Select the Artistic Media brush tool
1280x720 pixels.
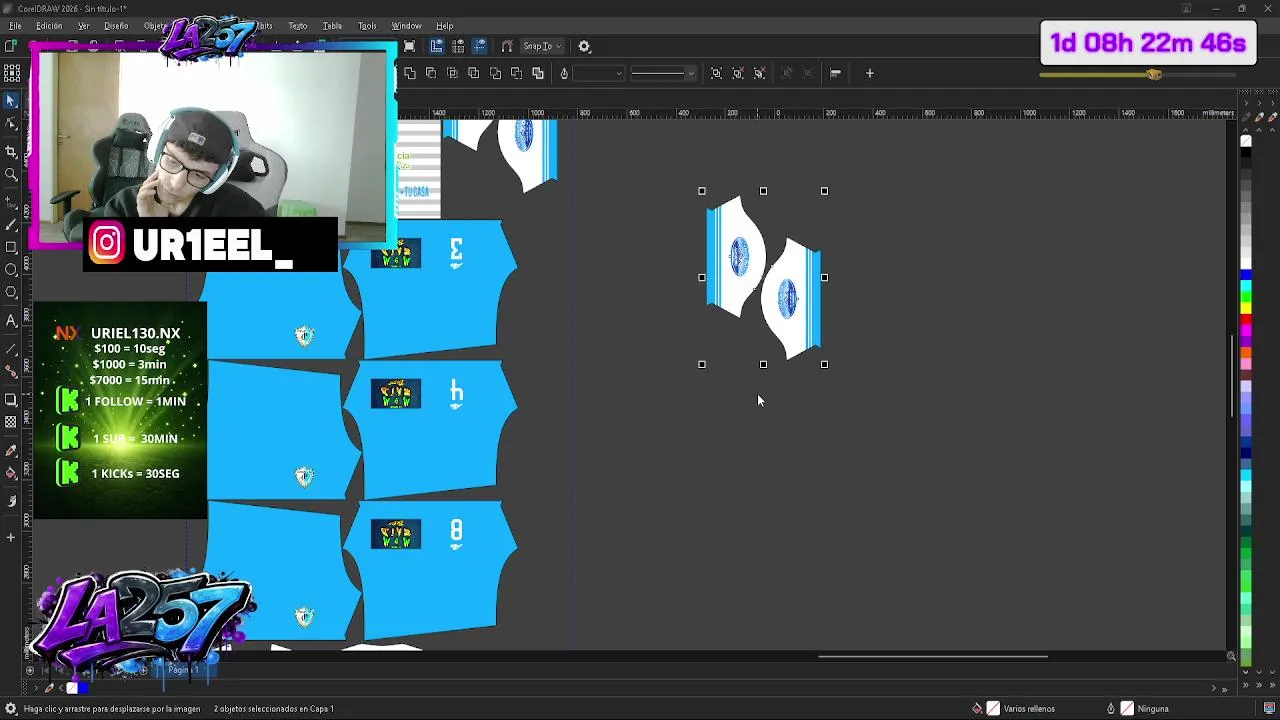pos(11,224)
